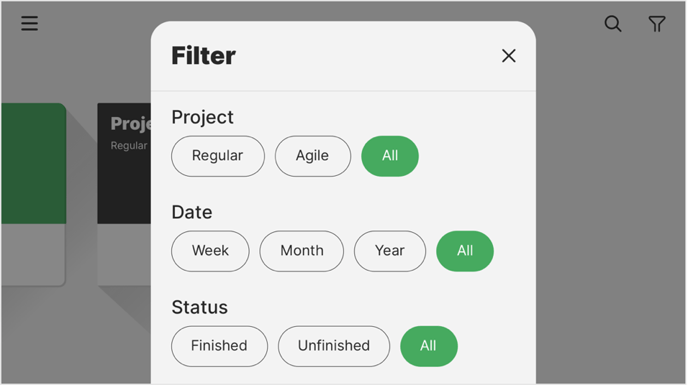
Task: Click the funnel filter icon
Action: coord(657,24)
